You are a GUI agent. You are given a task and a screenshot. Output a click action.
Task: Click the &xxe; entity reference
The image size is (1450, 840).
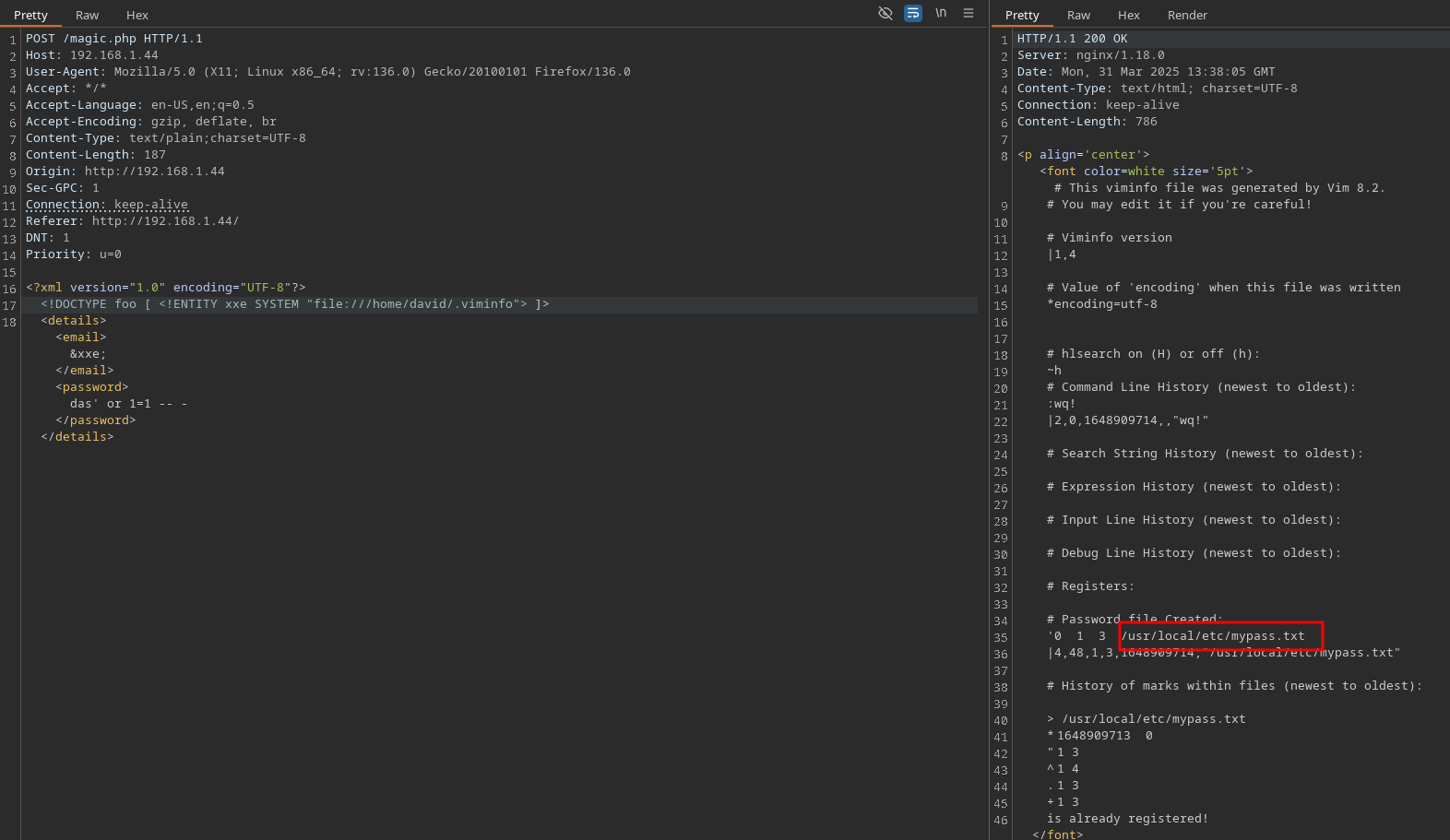pyautogui.click(x=89, y=354)
